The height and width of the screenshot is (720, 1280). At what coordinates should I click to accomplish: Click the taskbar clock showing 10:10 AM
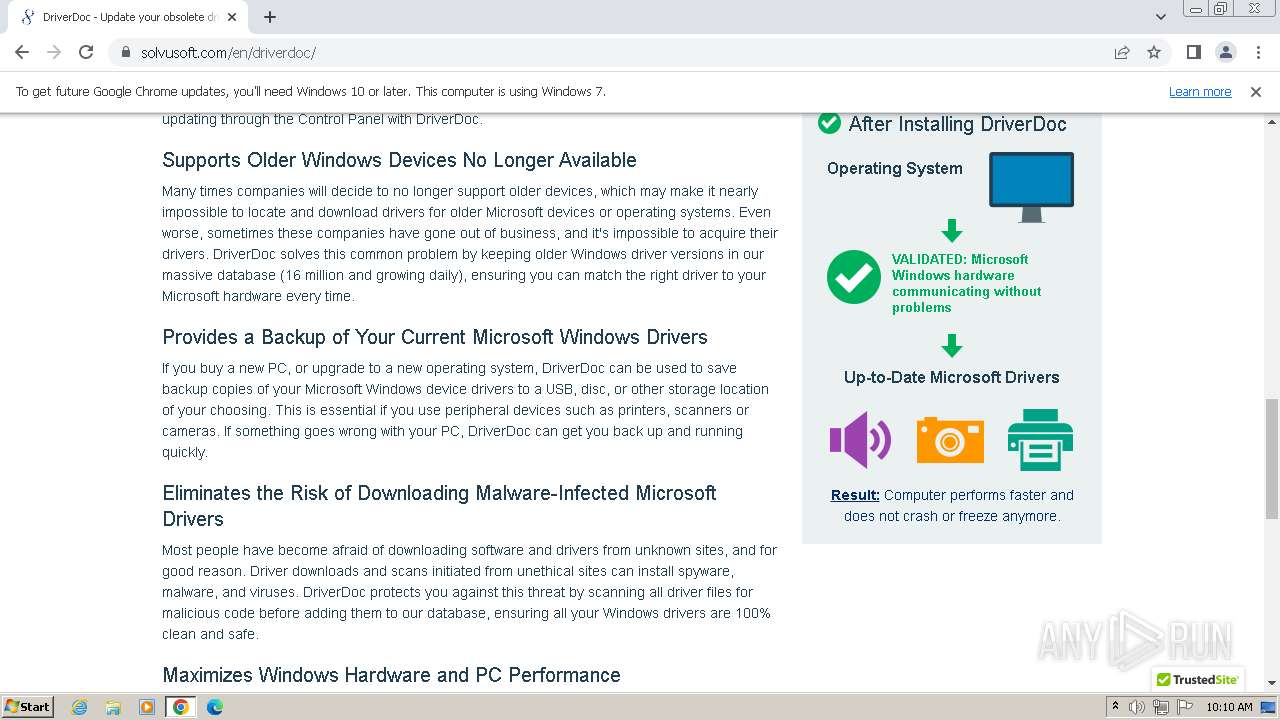1229,707
